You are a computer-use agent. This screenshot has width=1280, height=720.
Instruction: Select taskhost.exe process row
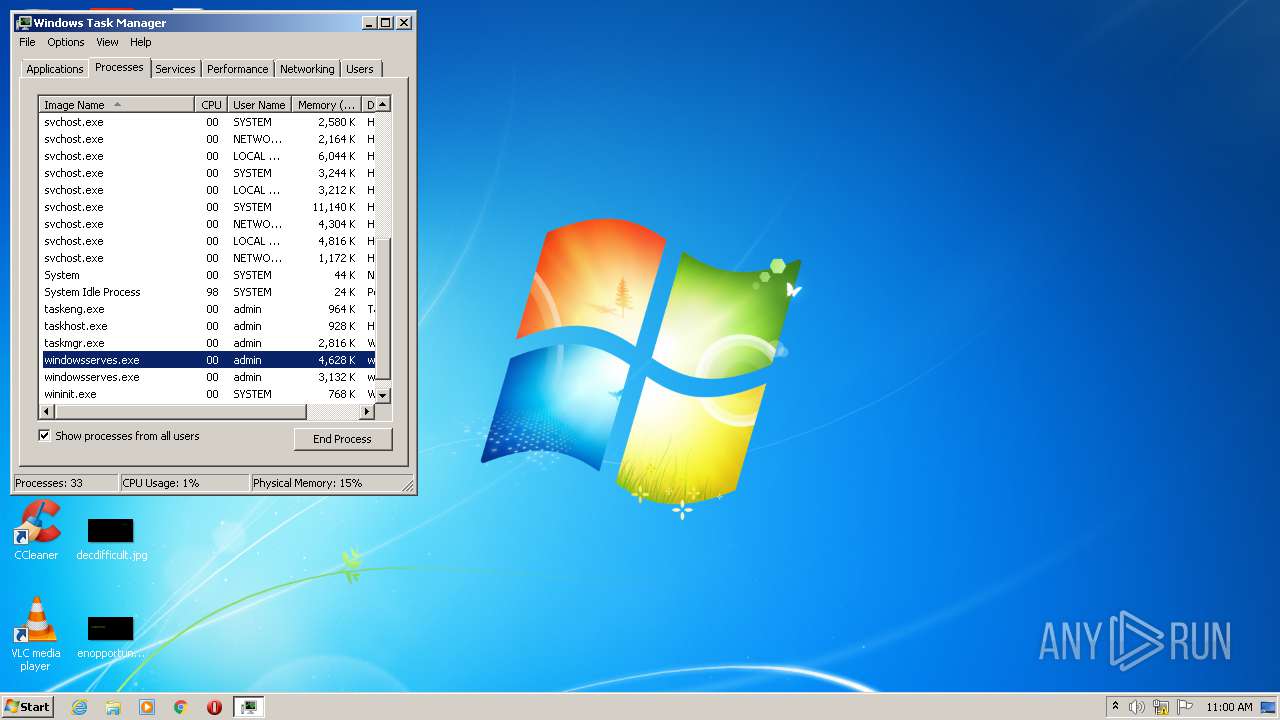coord(209,326)
